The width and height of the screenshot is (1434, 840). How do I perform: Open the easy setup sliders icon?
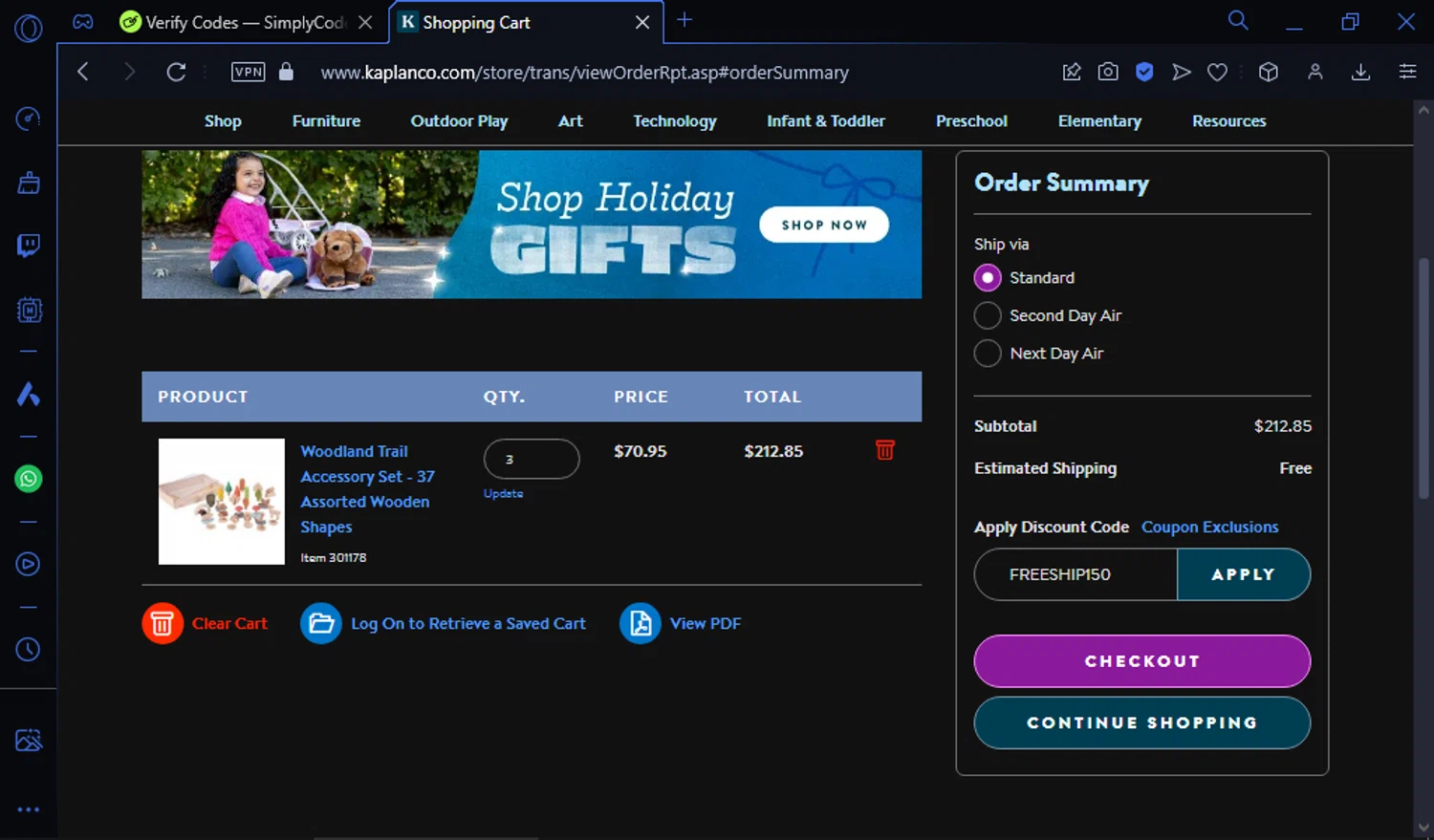1407,72
